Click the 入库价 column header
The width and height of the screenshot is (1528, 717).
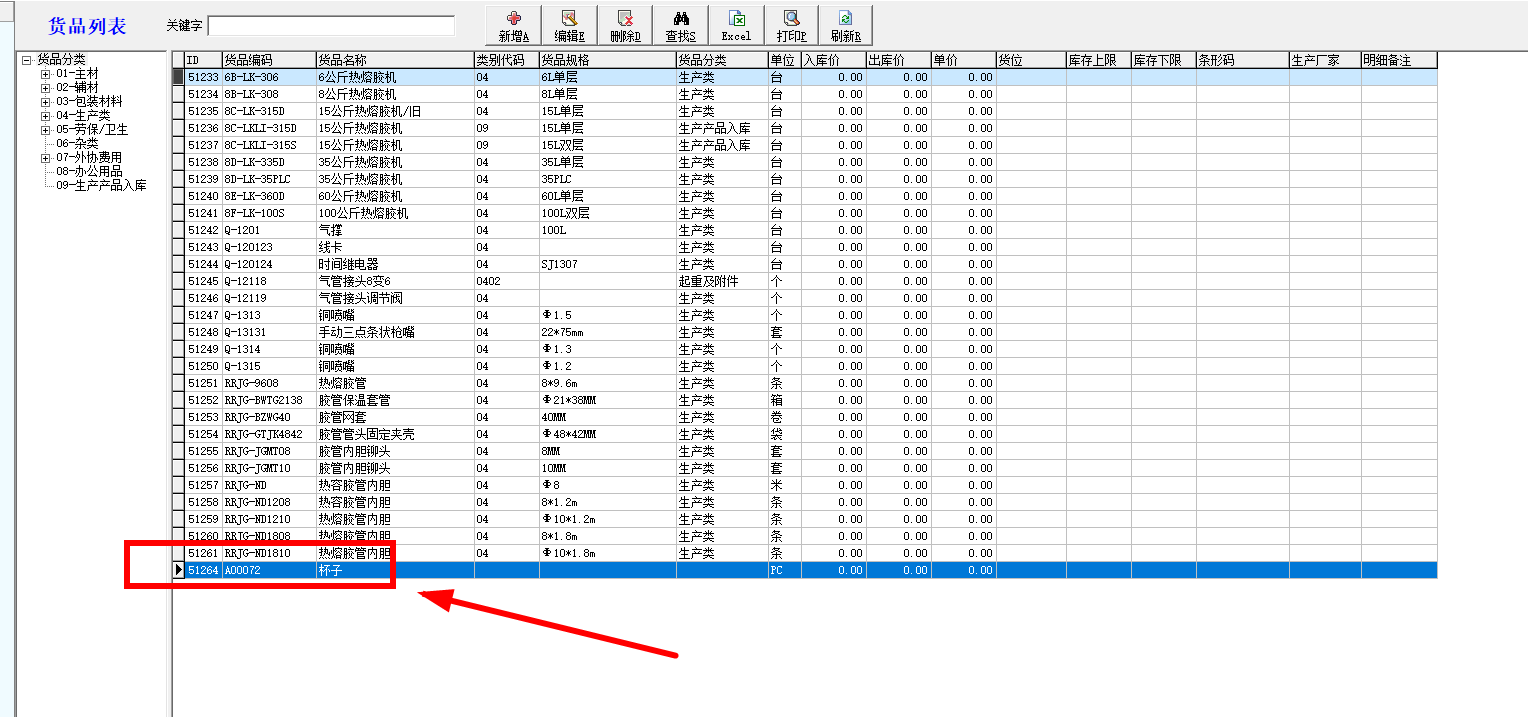click(x=832, y=60)
